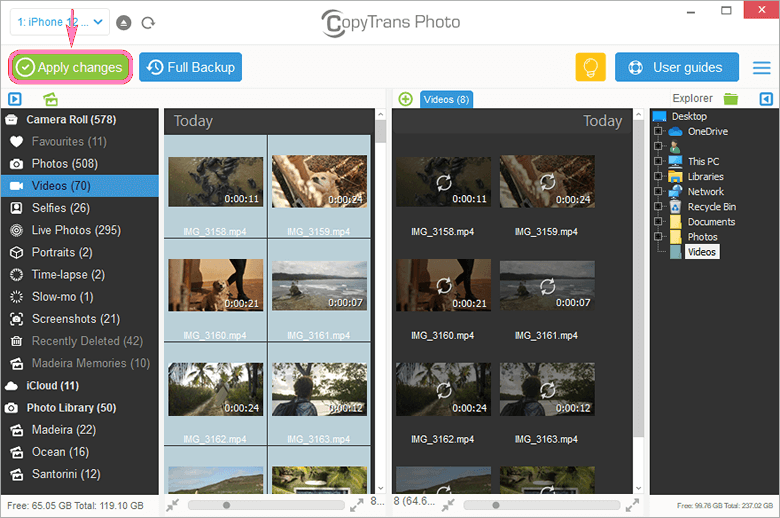This screenshot has height=518, width=780.
Task: Open Screenshots (21) album
Action: [80, 319]
